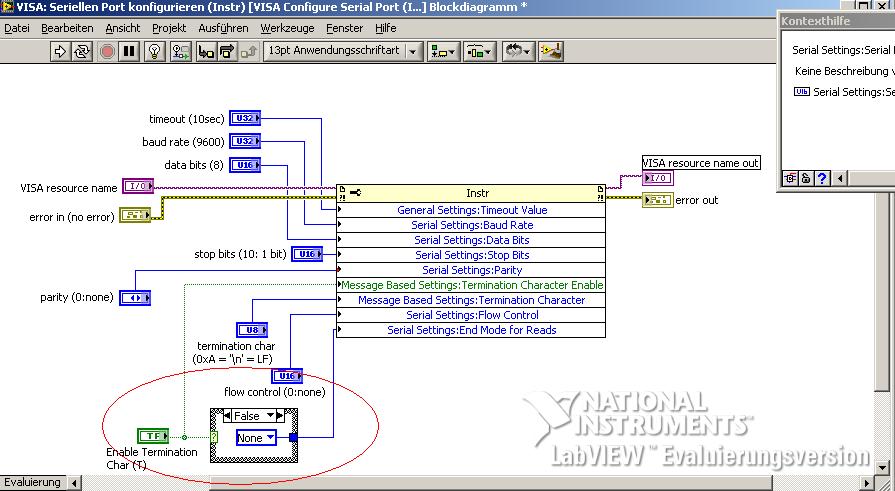Image resolution: width=895 pixels, height=491 pixels.
Task: Open the Ausführen menu
Action: pyautogui.click(x=223, y=28)
